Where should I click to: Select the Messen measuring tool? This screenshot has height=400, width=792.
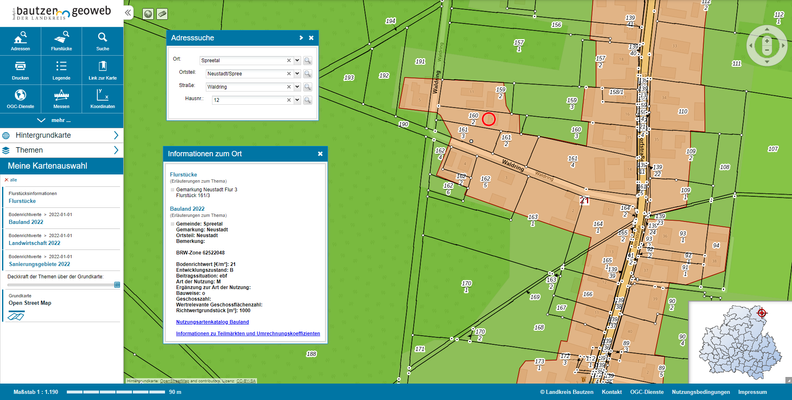pyautogui.click(x=61, y=98)
